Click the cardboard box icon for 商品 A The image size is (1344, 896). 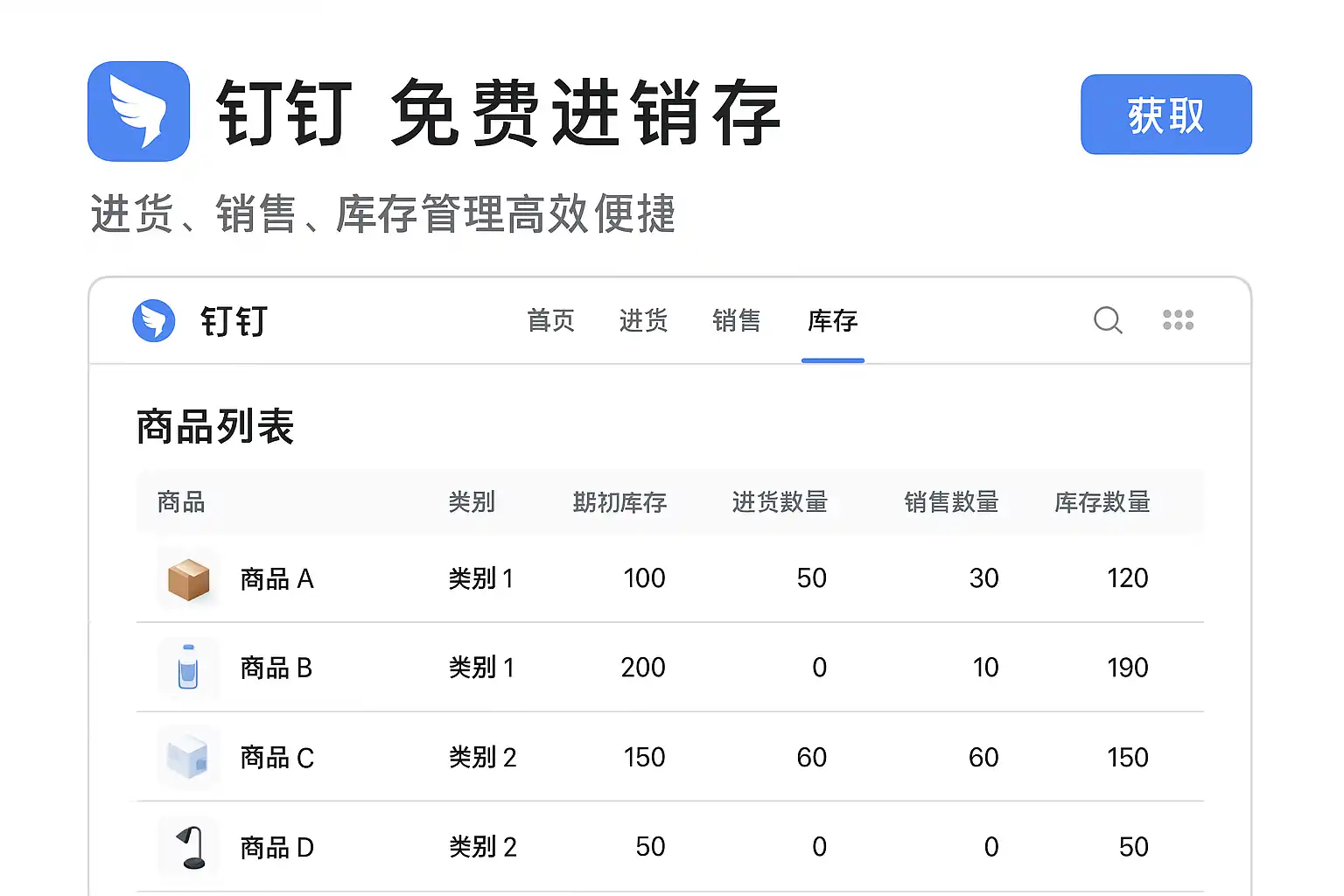(x=189, y=578)
